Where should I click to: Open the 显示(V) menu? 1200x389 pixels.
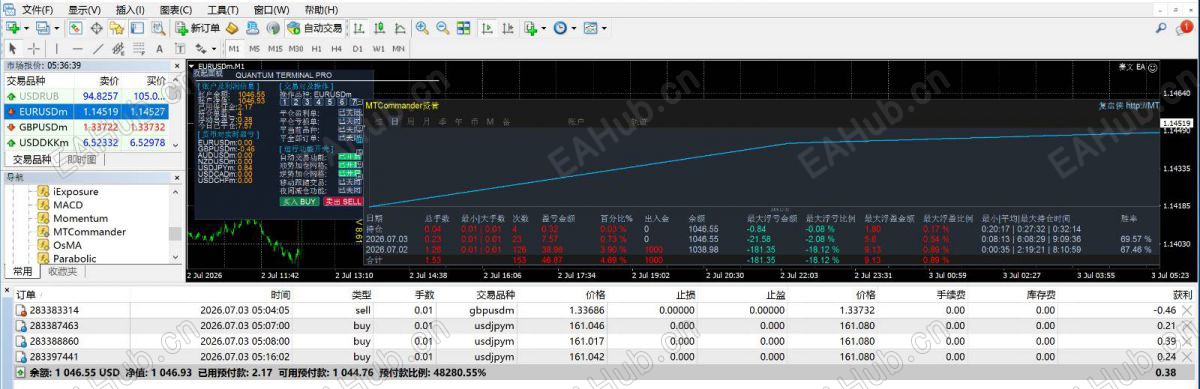click(85, 9)
